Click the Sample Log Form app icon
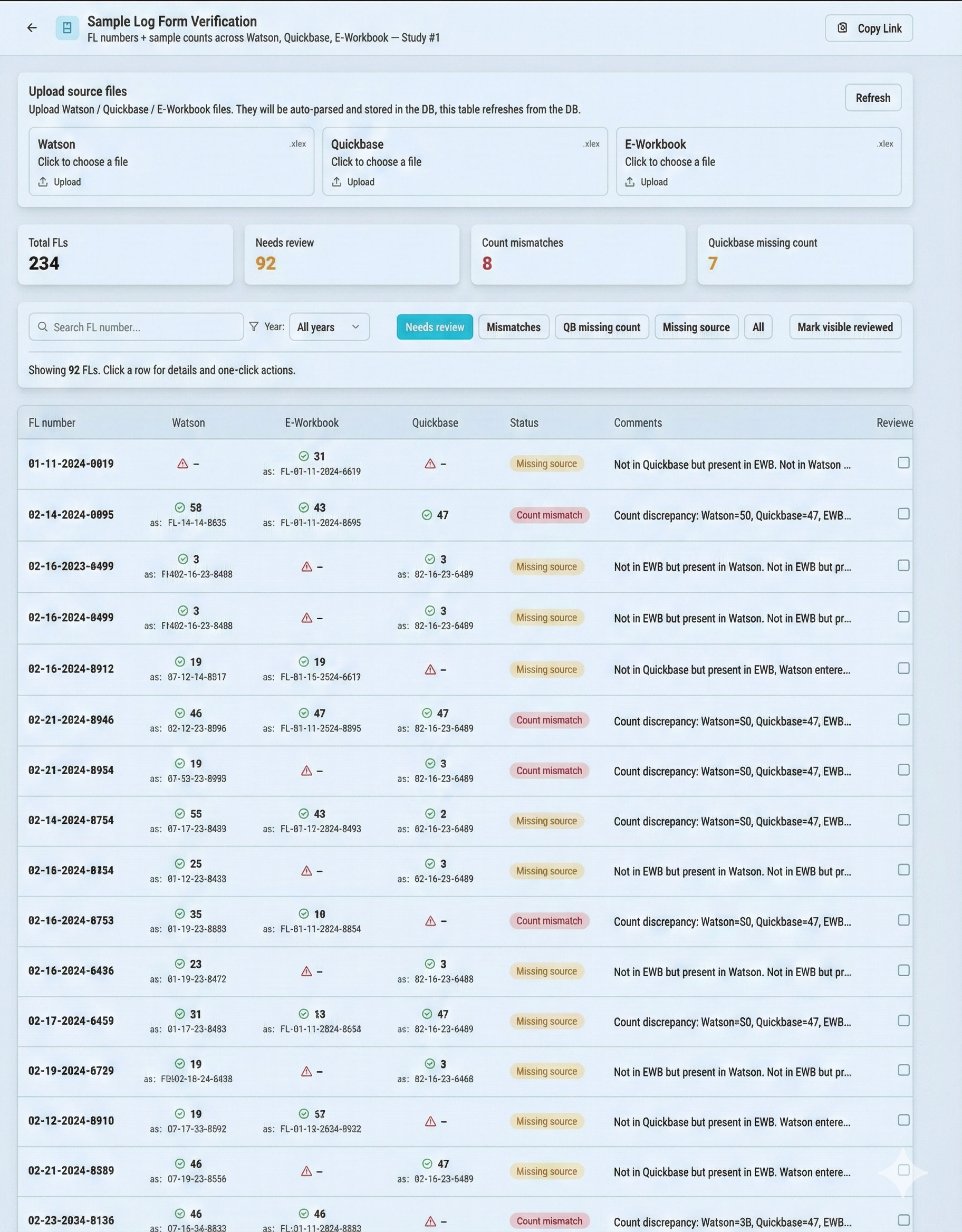Image resolution: width=962 pixels, height=1232 pixels. click(67, 27)
